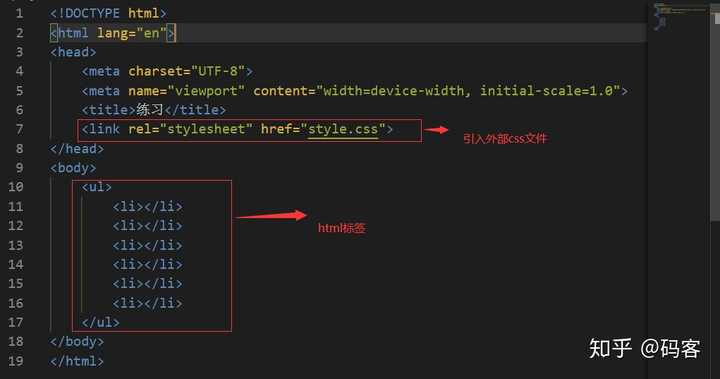Click the opening head tag
The height and width of the screenshot is (379, 720).
[x=73, y=52]
